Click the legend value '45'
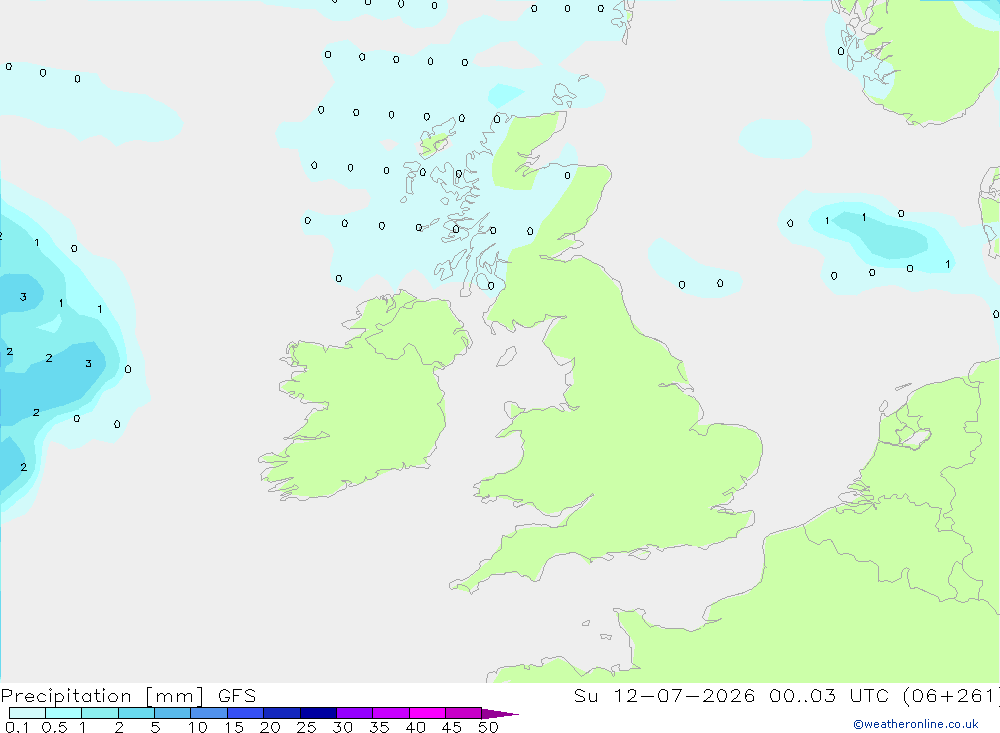The width and height of the screenshot is (1000, 733). (x=452, y=727)
